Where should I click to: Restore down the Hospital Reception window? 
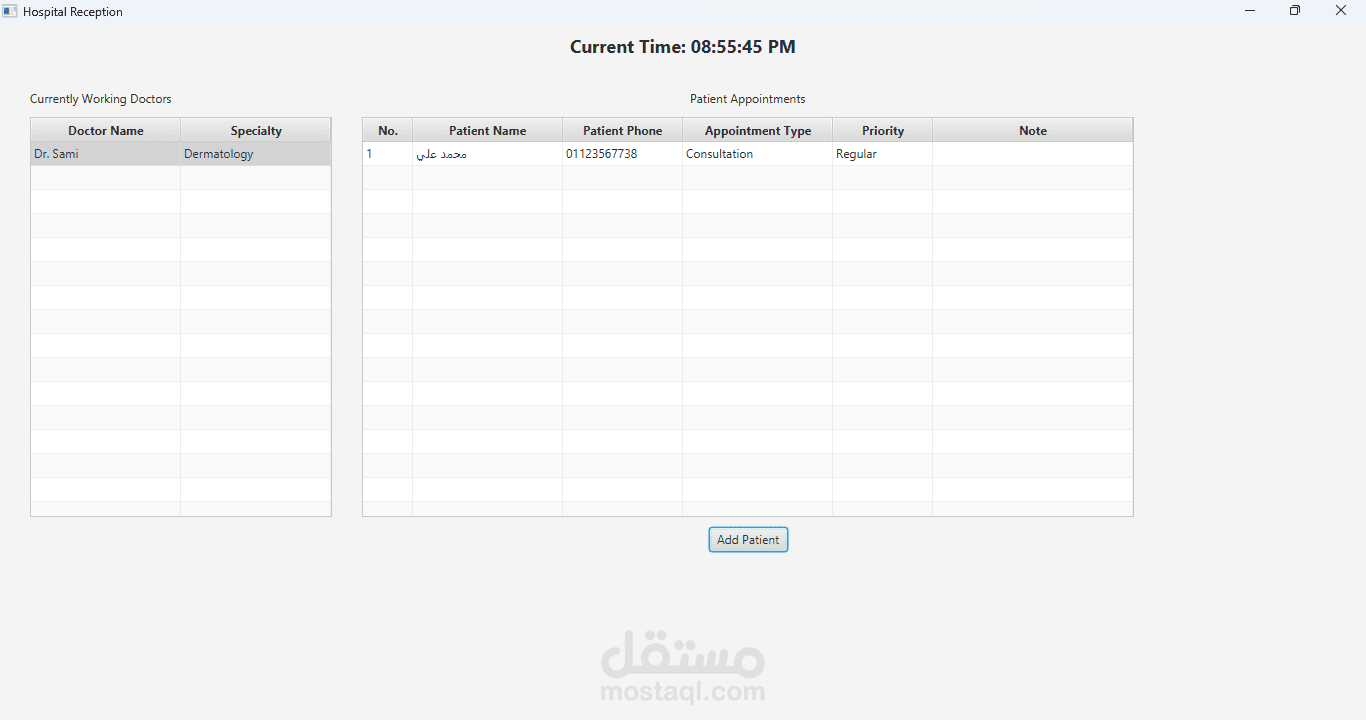[x=1295, y=11]
